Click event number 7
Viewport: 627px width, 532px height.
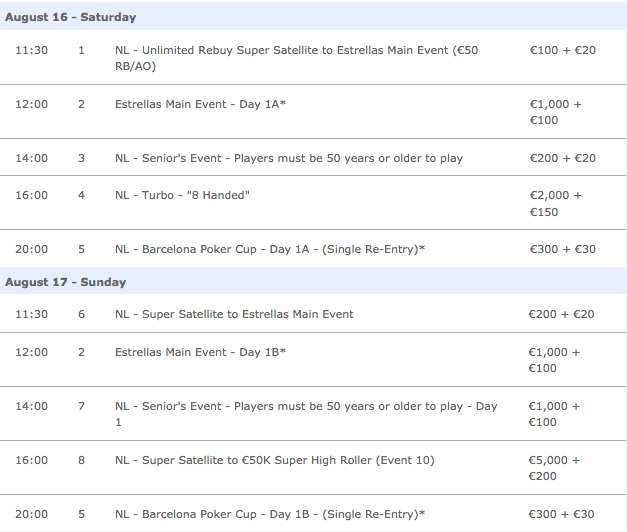[82, 406]
